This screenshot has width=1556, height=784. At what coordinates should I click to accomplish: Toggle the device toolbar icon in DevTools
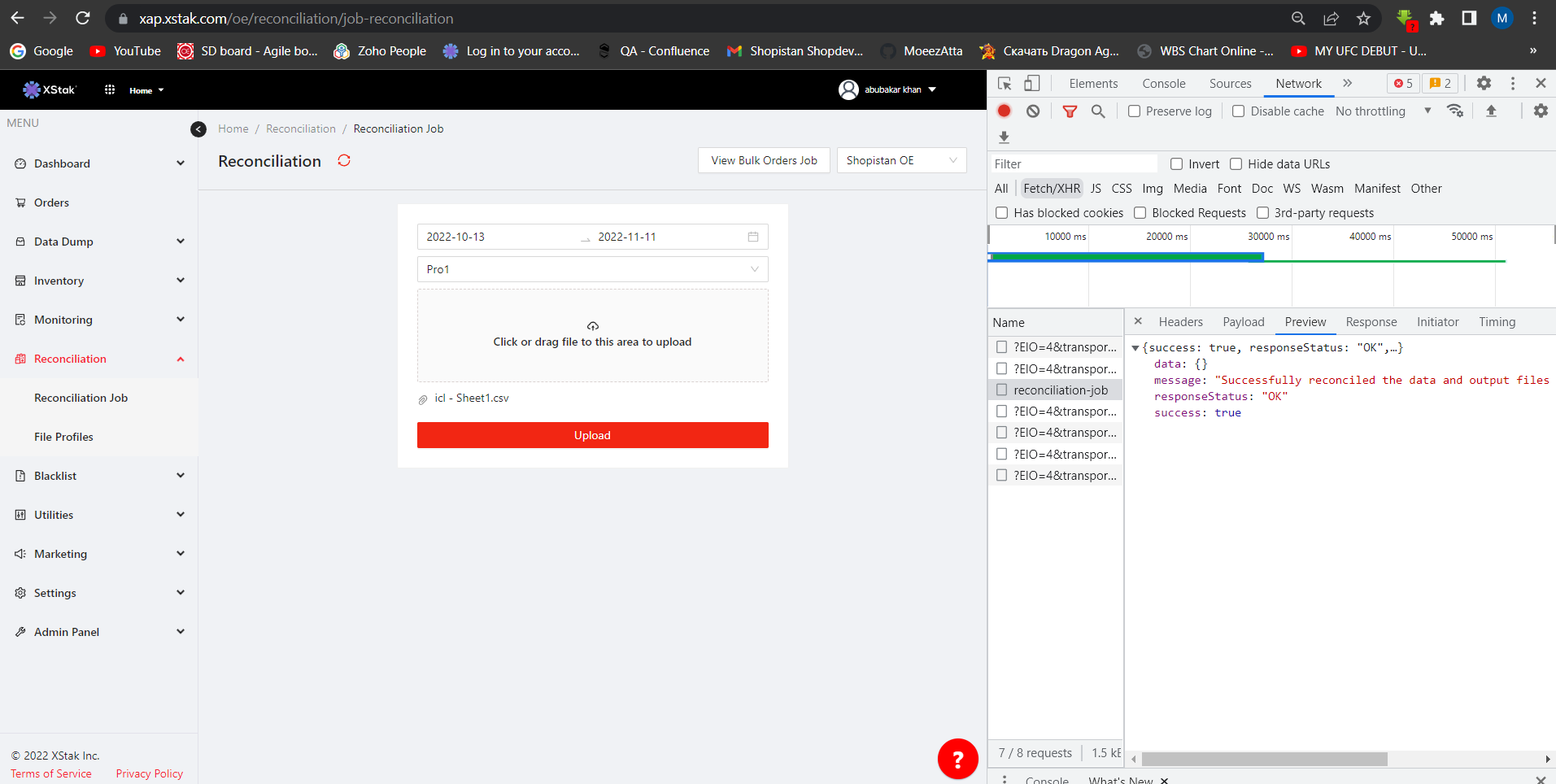(x=1031, y=83)
